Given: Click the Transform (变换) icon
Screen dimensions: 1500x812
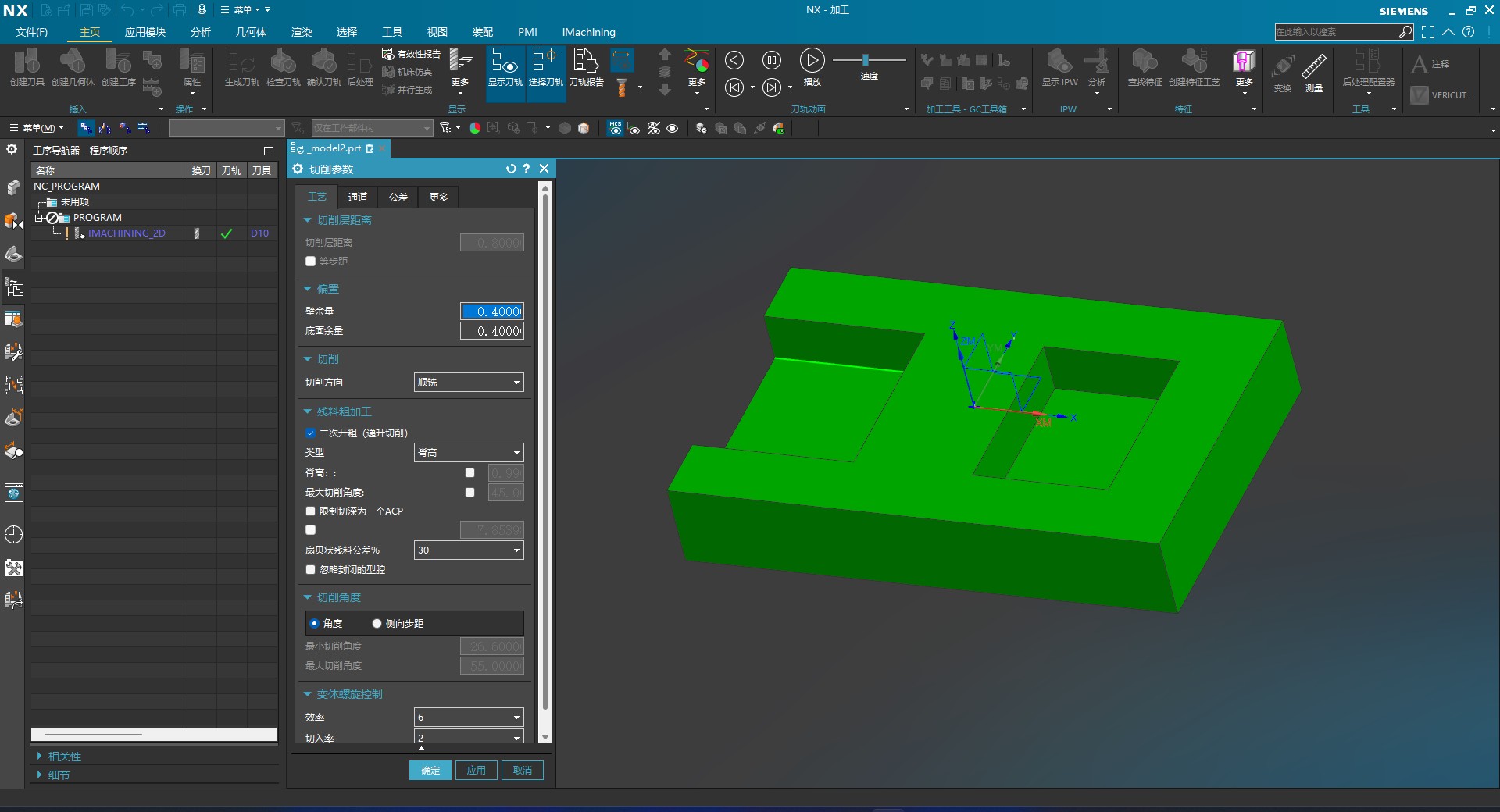Looking at the screenshot, I should [x=1283, y=73].
